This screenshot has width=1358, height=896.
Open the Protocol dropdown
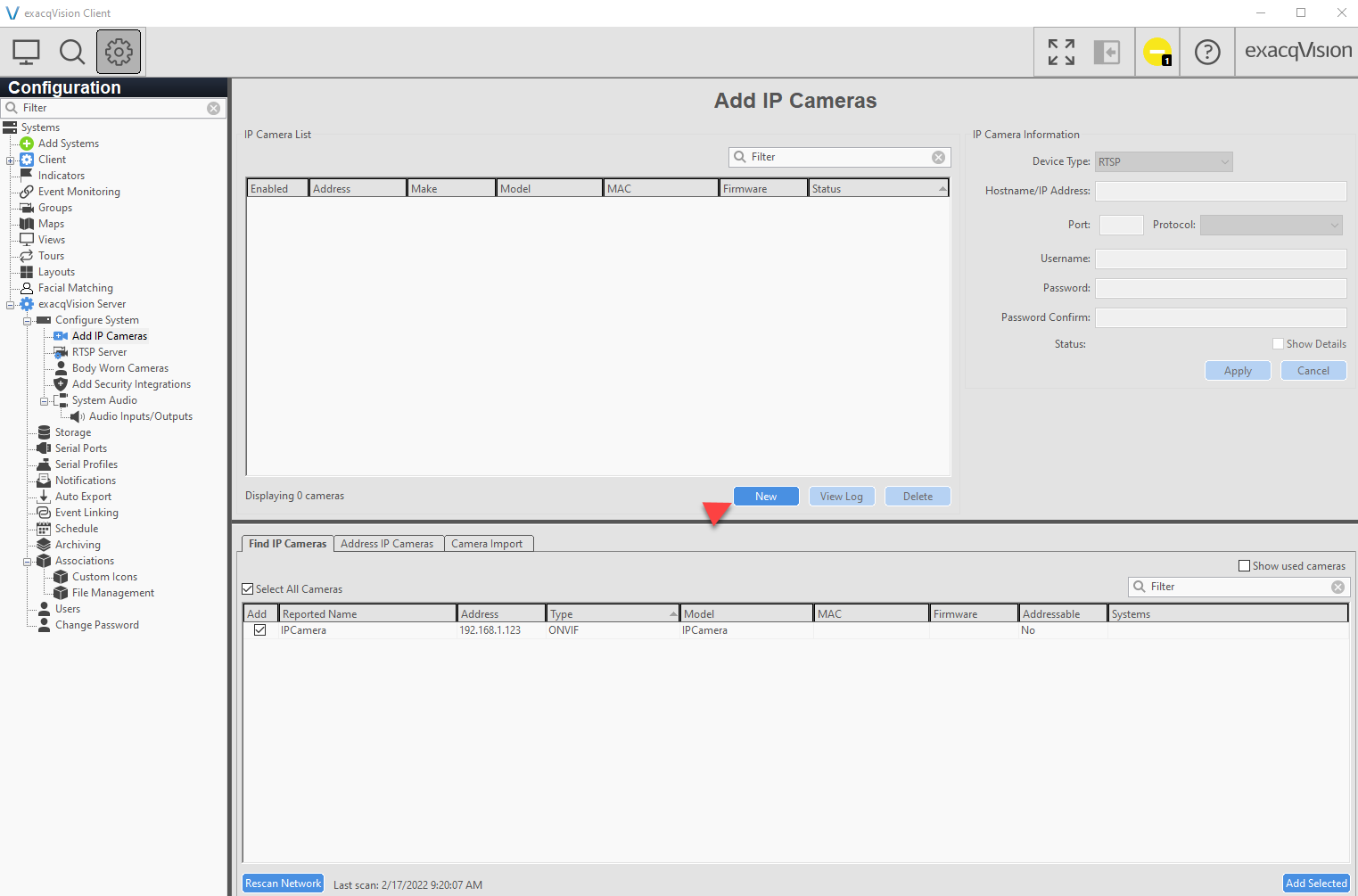(x=1272, y=225)
